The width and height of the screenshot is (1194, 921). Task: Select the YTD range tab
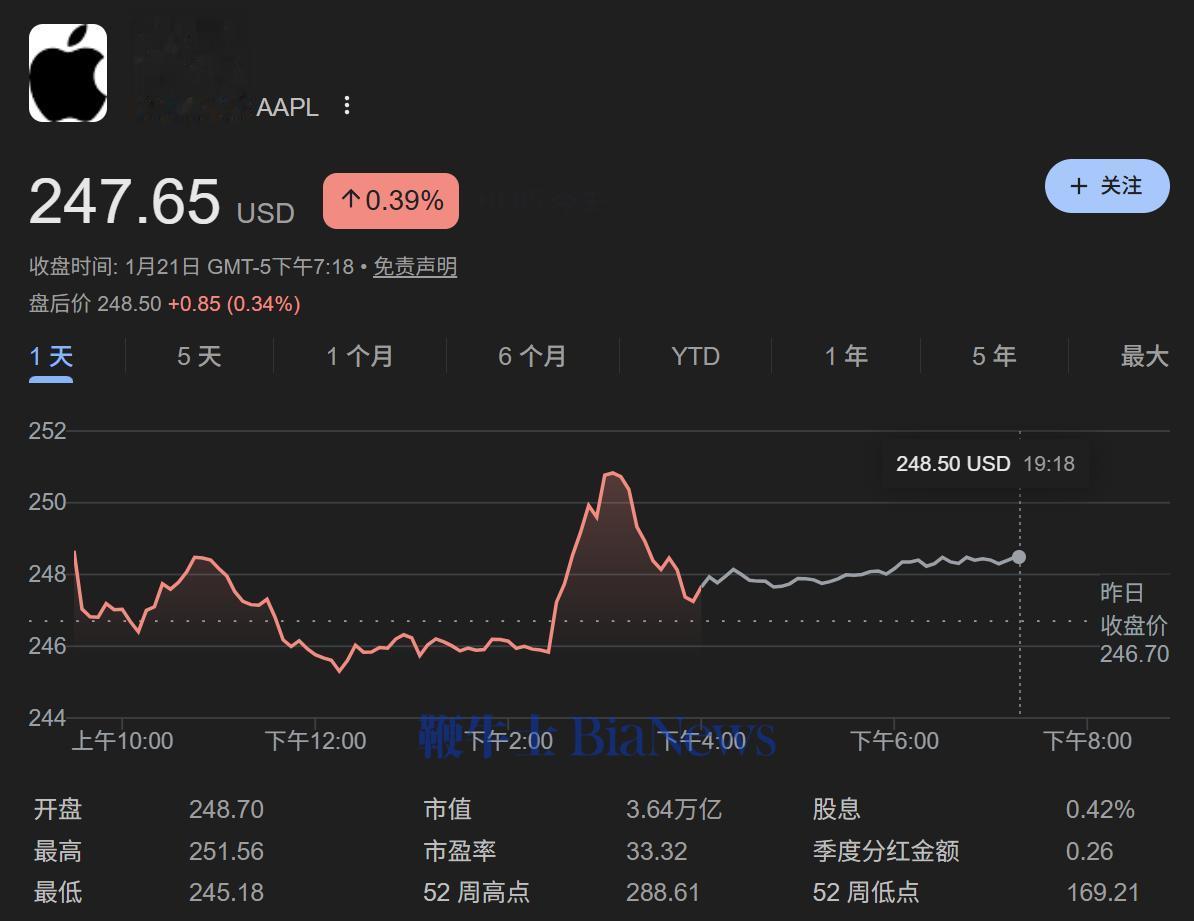695,357
